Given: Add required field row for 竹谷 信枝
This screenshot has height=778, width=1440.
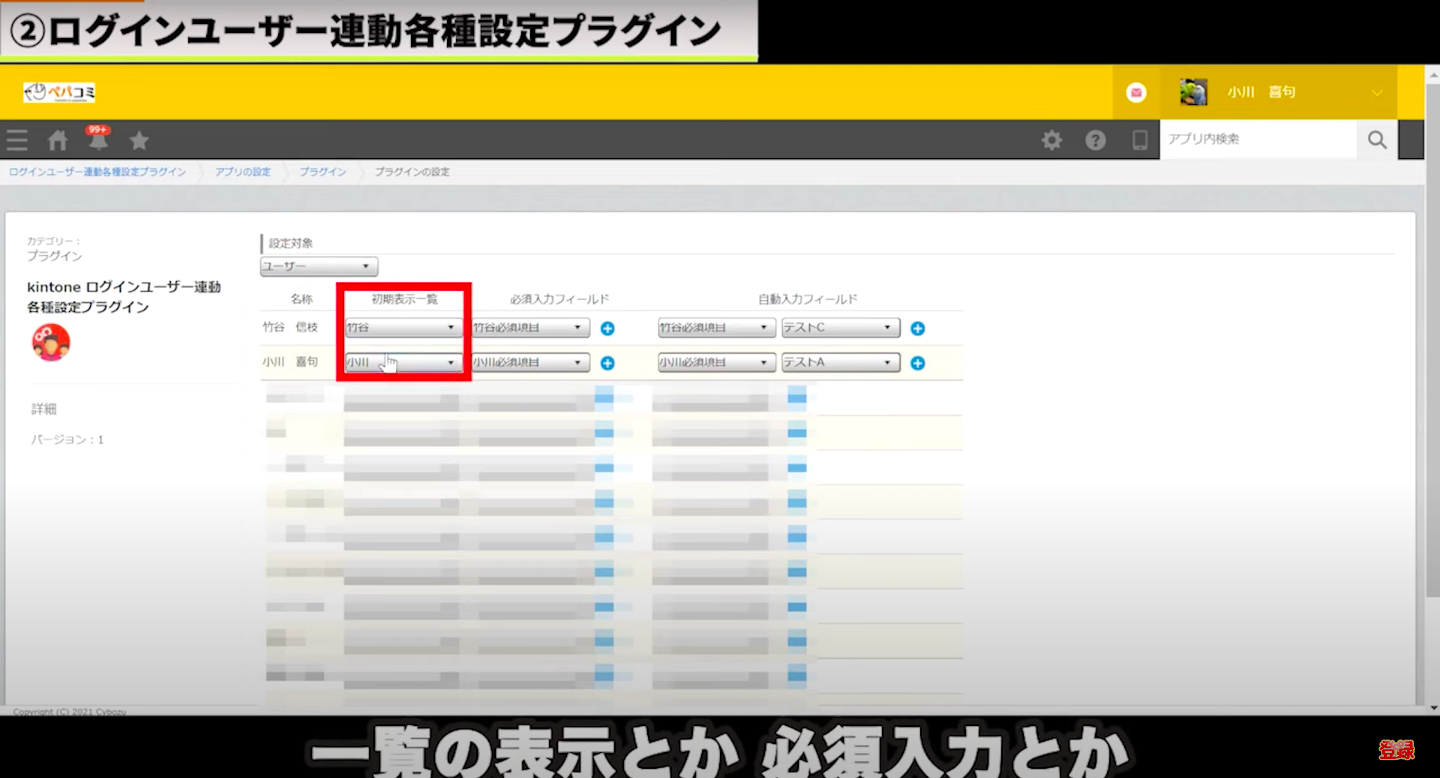Looking at the screenshot, I should click(x=607, y=328).
